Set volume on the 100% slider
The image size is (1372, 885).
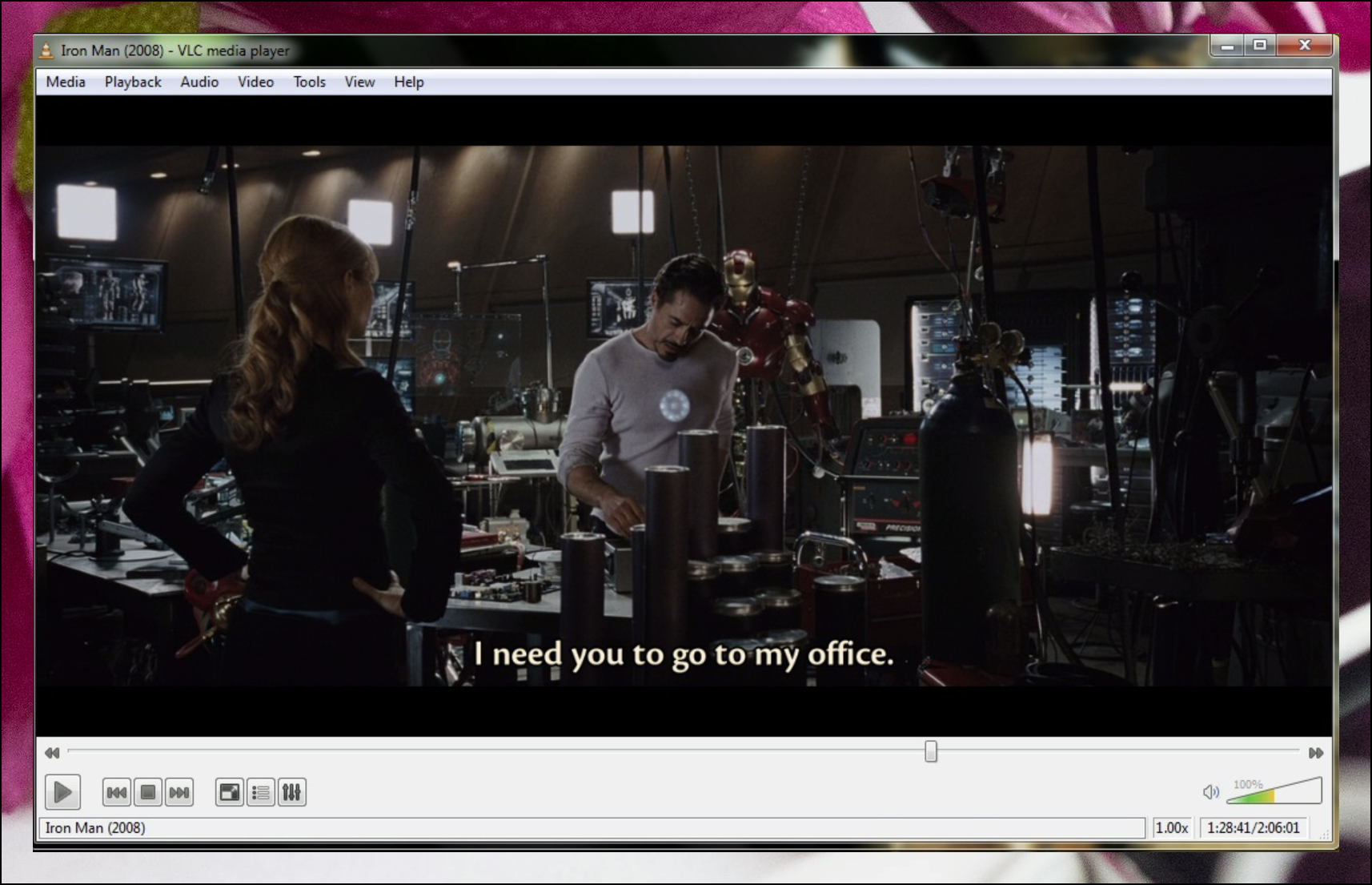click(1274, 790)
